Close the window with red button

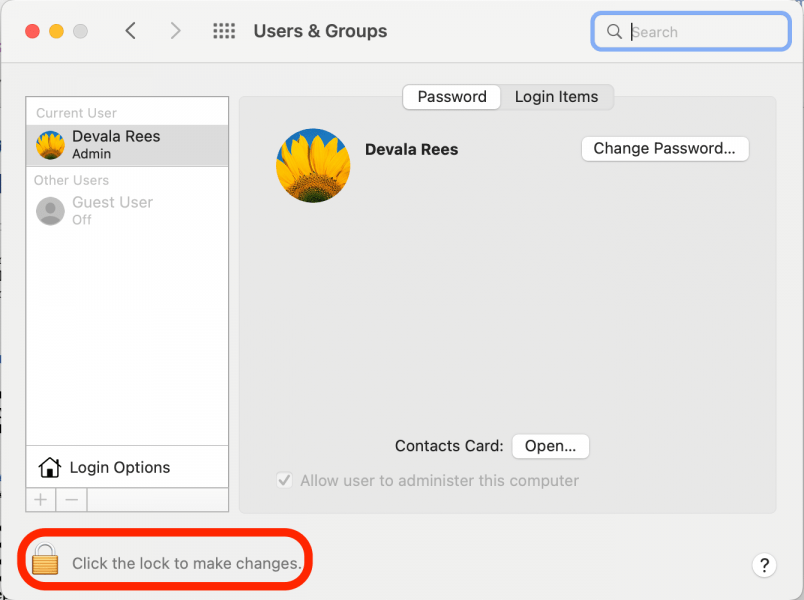click(x=32, y=31)
